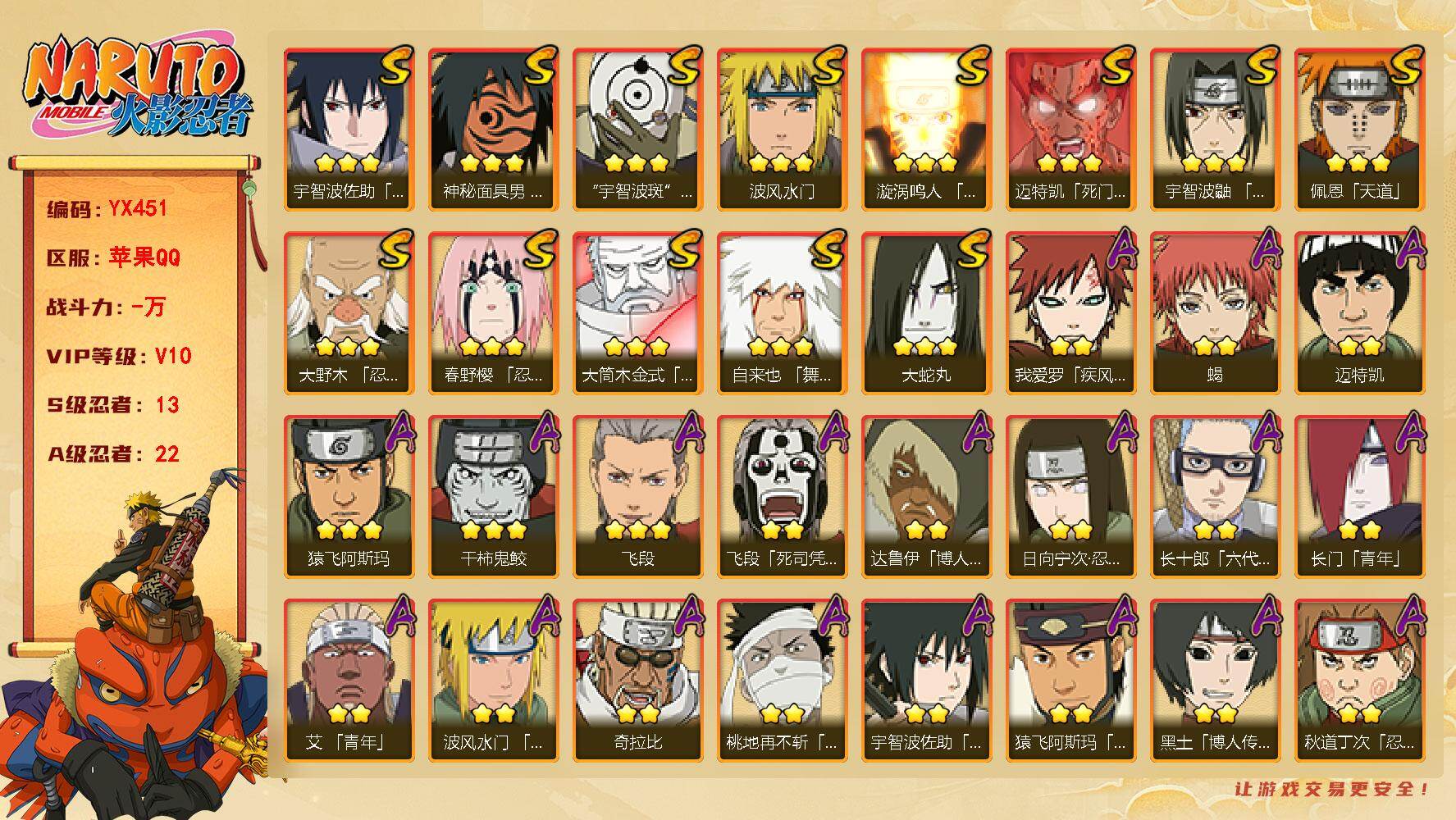Screen dimensions: 1456x820
Task: Choose the 干柿鬼鲛 ninja card
Action: click(x=493, y=496)
